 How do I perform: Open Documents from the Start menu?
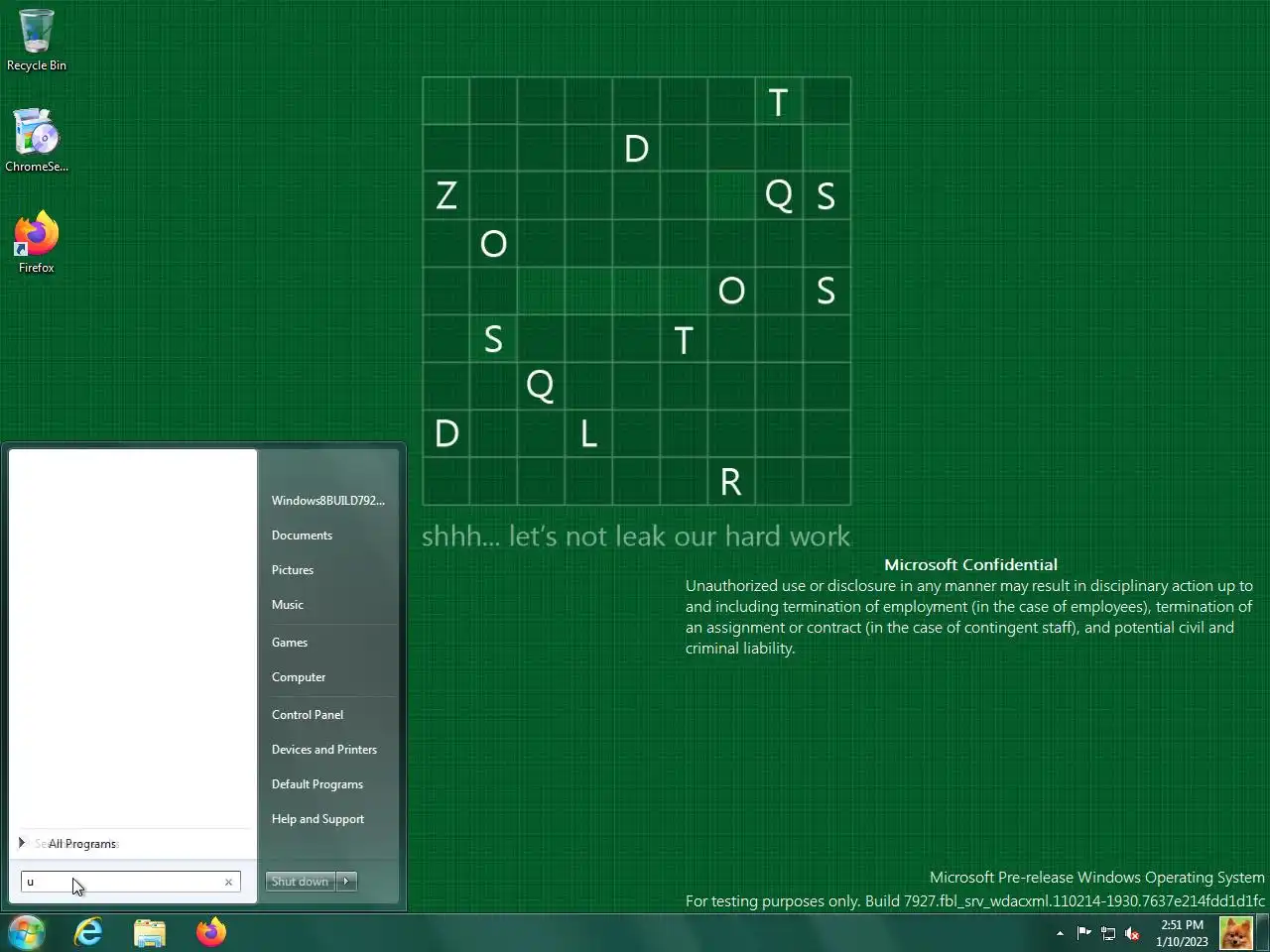tap(302, 535)
